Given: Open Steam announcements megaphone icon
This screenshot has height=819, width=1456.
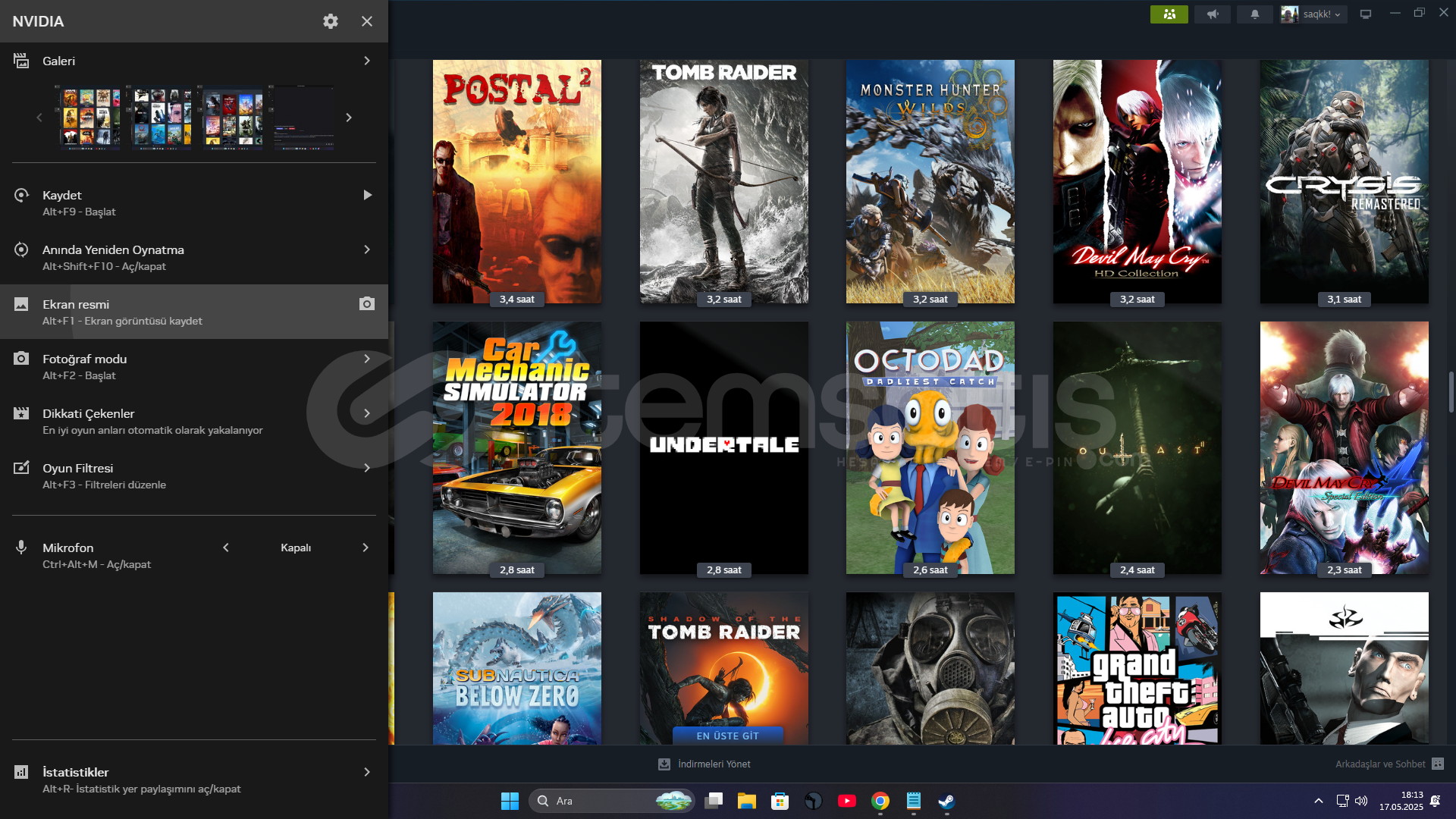Looking at the screenshot, I should click(1213, 14).
